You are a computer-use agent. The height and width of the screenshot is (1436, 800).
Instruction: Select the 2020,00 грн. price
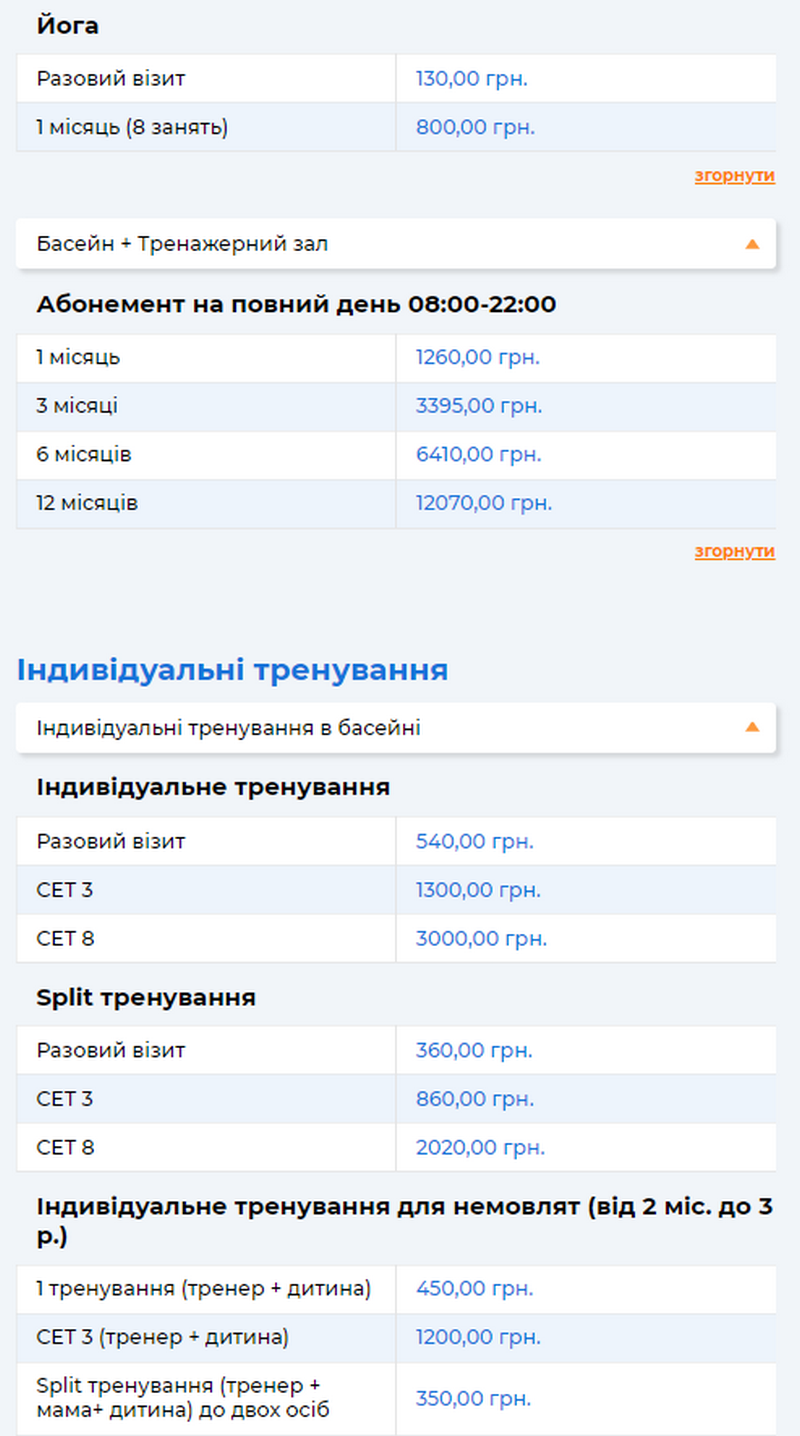tap(480, 1147)
